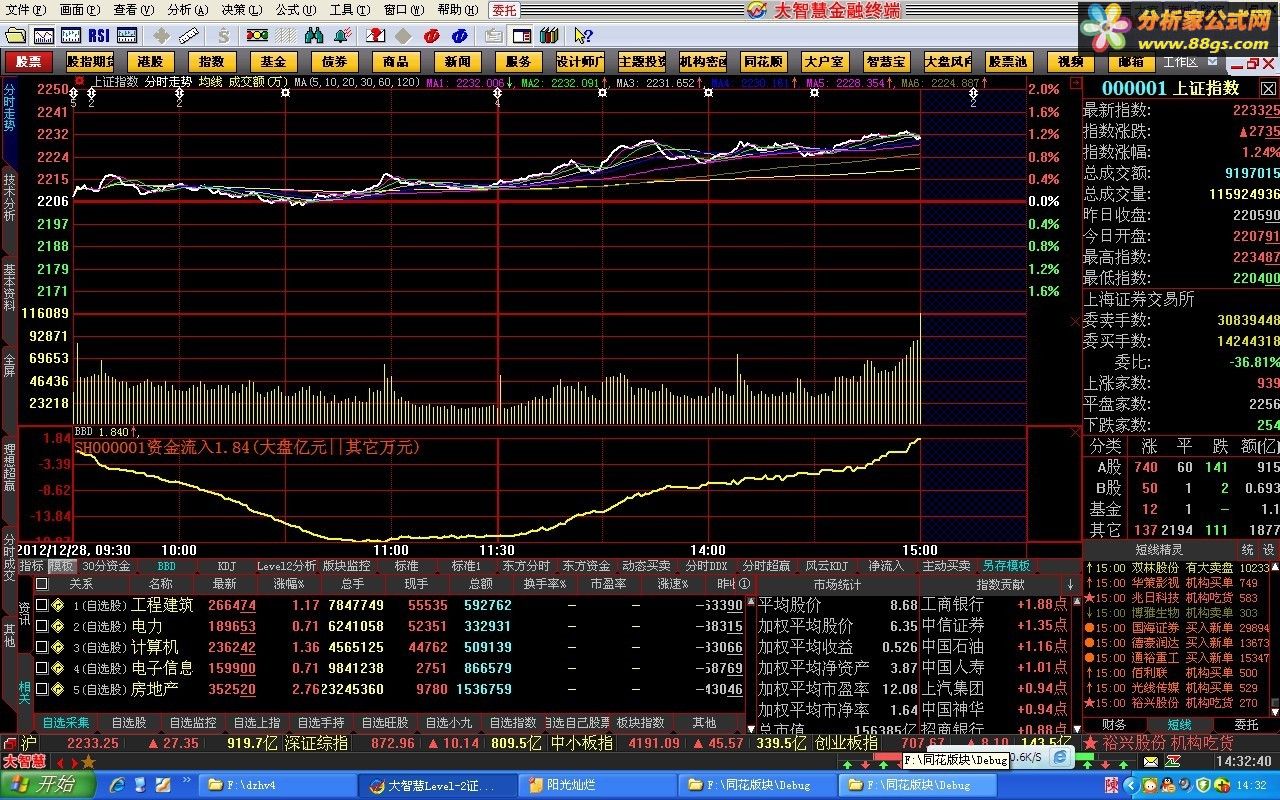Click the red round toolbar icon
Image resolution: width=1280 pixels, height=800 pixels.
coord(432,35)
